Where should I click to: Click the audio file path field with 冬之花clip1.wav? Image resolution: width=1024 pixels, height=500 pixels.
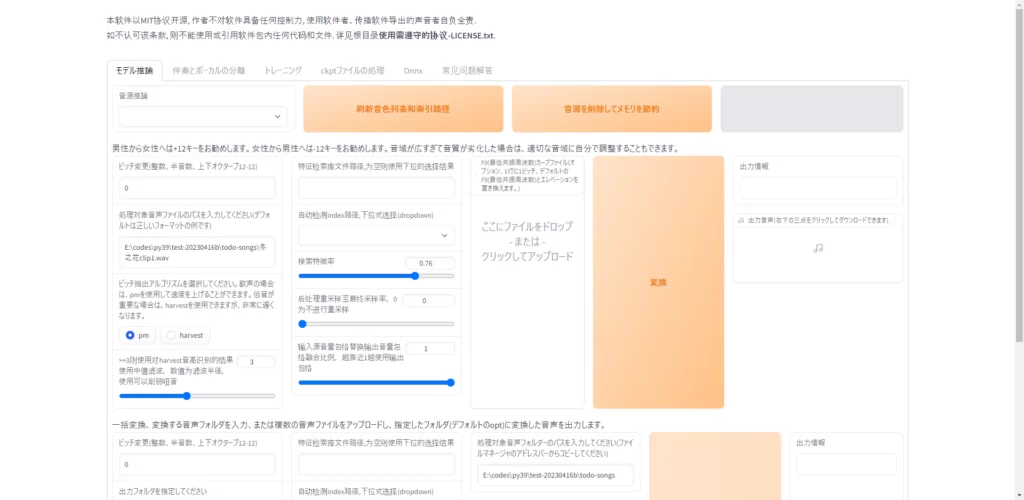(x=197, y=252)
